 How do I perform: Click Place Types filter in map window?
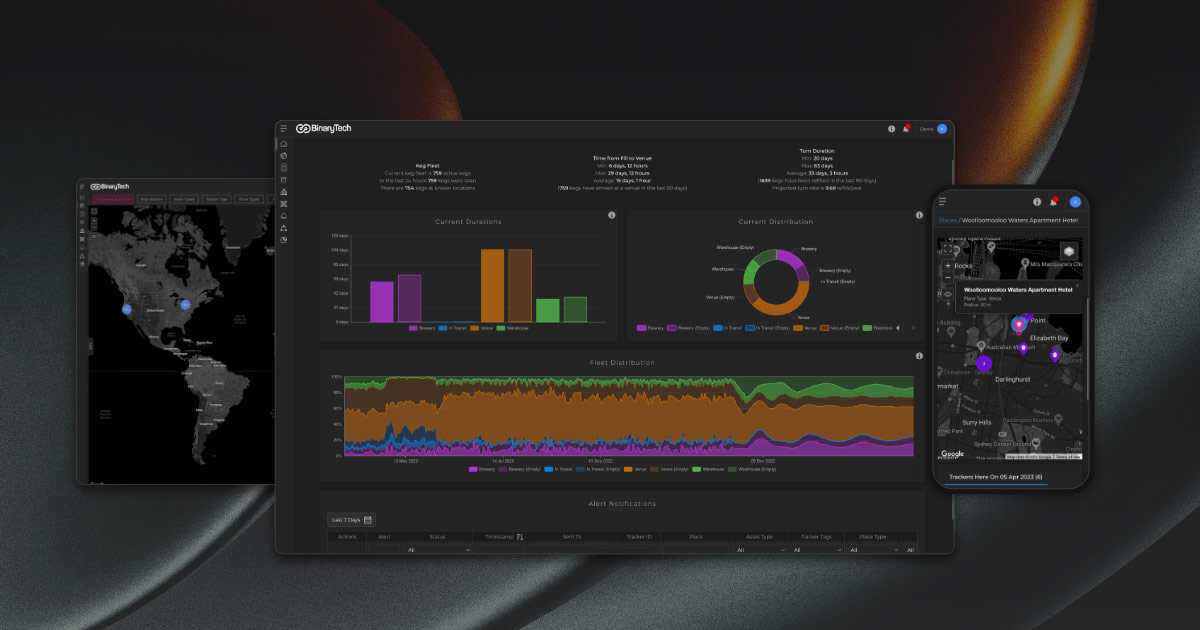249,199
